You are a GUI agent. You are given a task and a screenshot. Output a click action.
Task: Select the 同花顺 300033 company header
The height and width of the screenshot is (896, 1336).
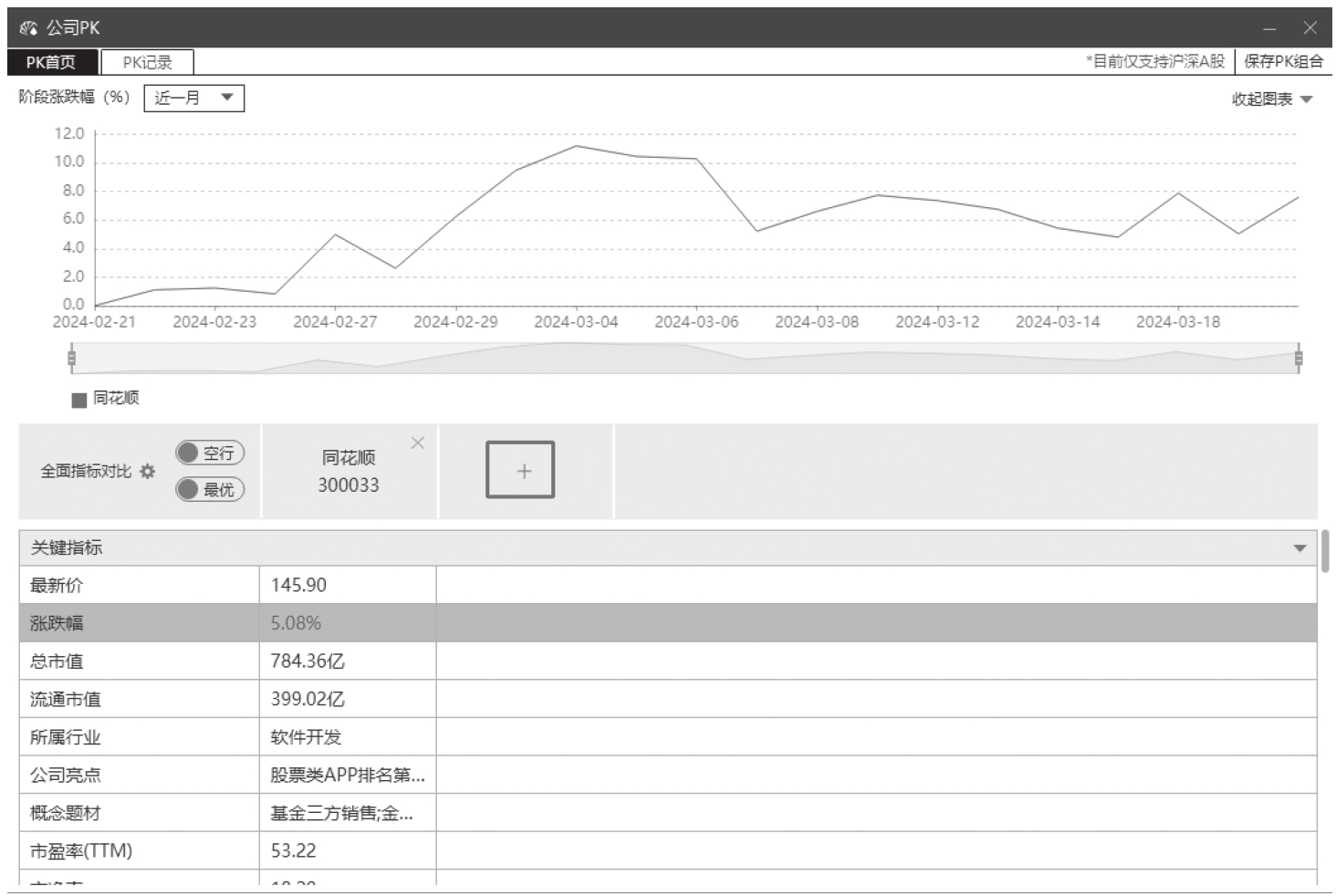[349, 471]
